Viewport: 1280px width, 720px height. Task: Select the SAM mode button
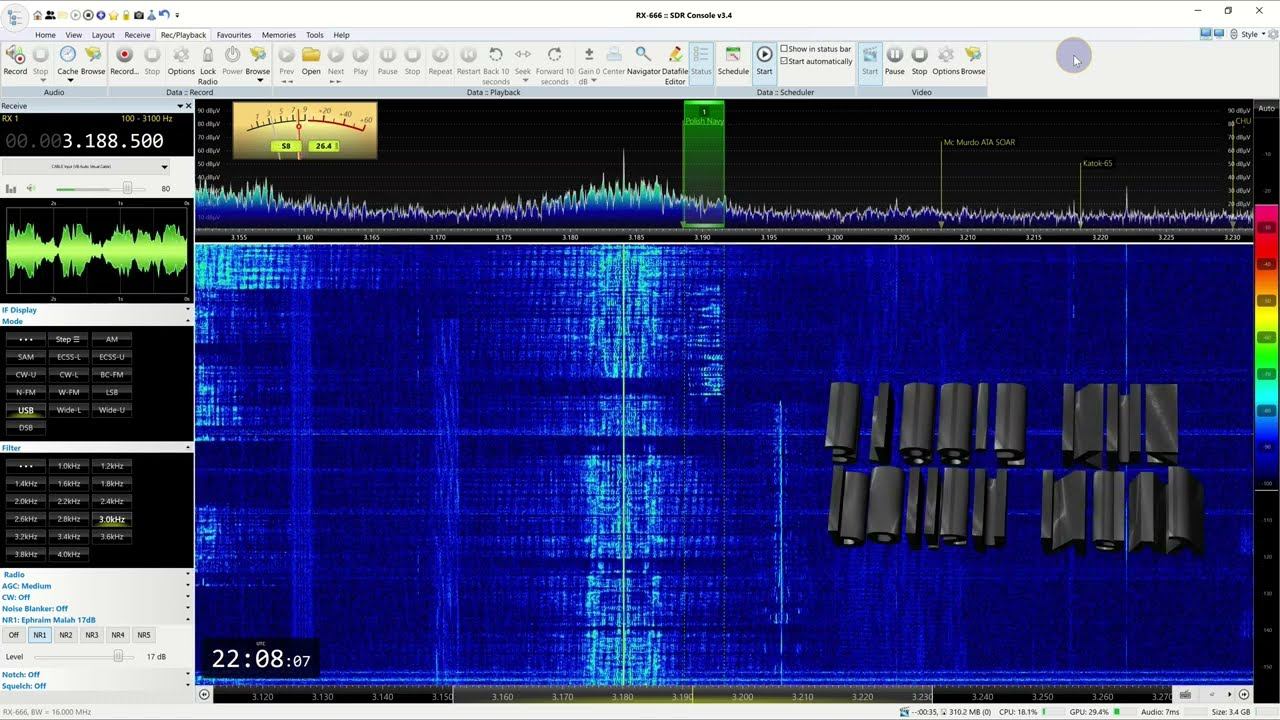[x=26, y=357]
